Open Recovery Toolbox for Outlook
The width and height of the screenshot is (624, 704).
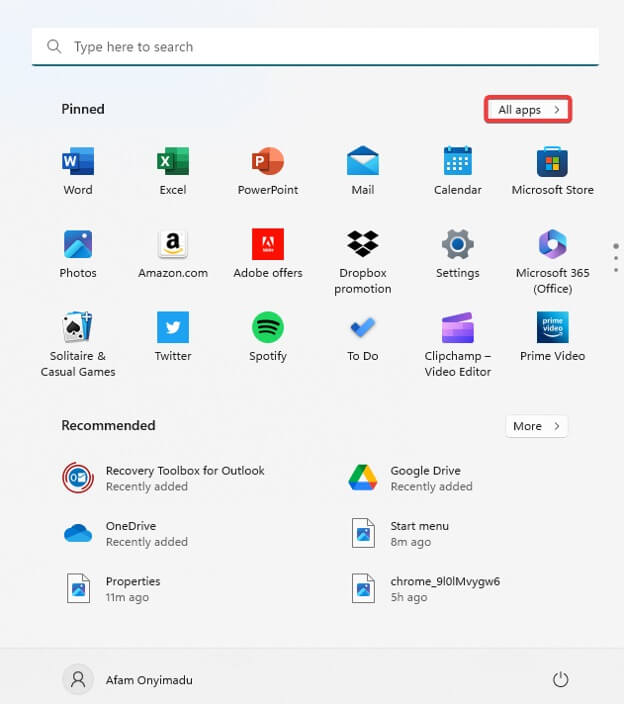163,478
